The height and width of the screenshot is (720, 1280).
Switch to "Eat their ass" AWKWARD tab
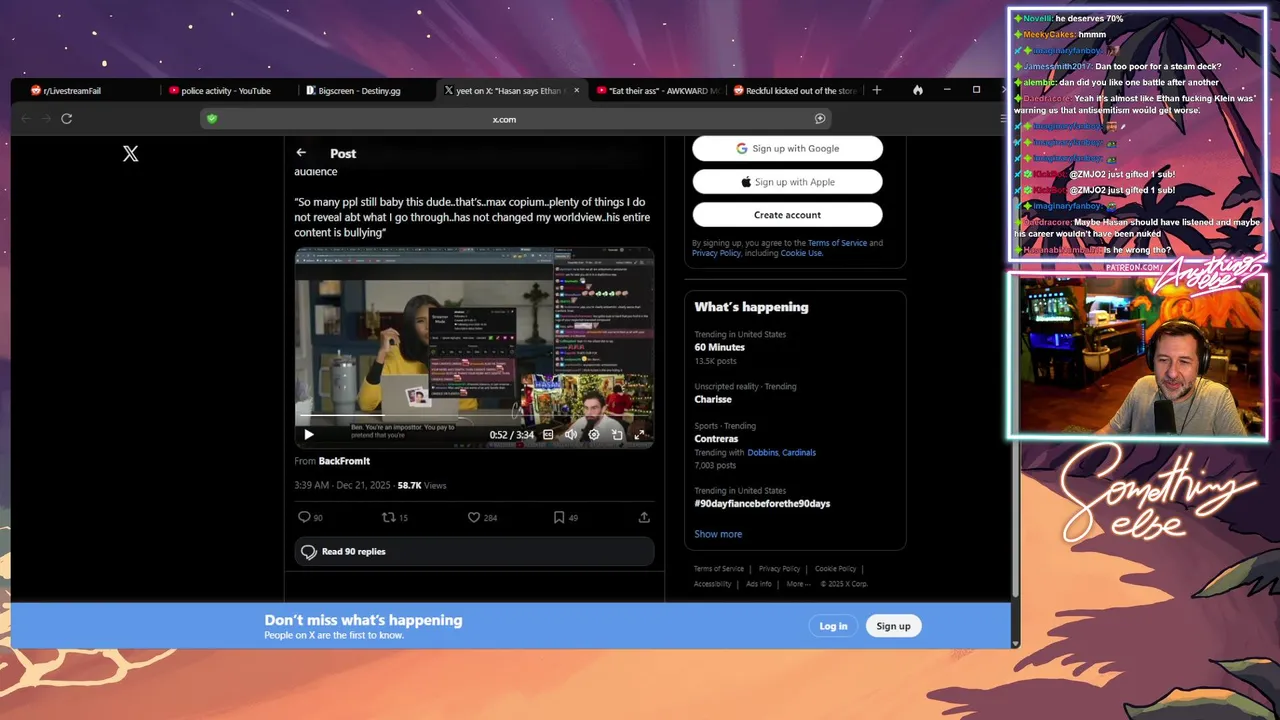pyautogui.click(x=657, y=91)
